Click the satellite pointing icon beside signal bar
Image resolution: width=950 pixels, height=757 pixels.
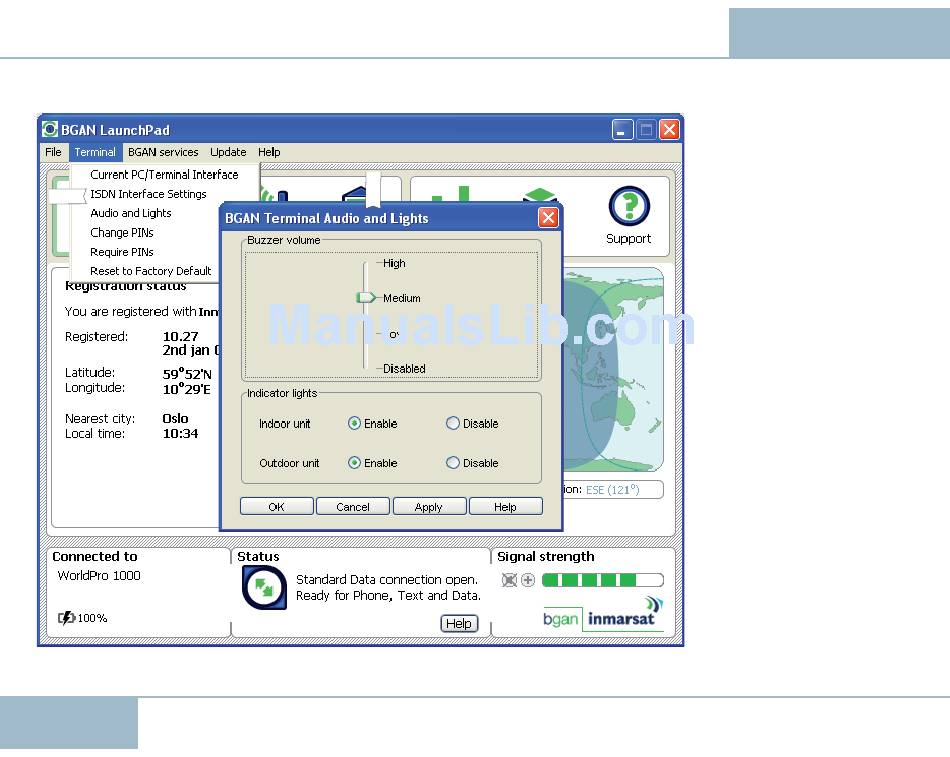[510, 580]
